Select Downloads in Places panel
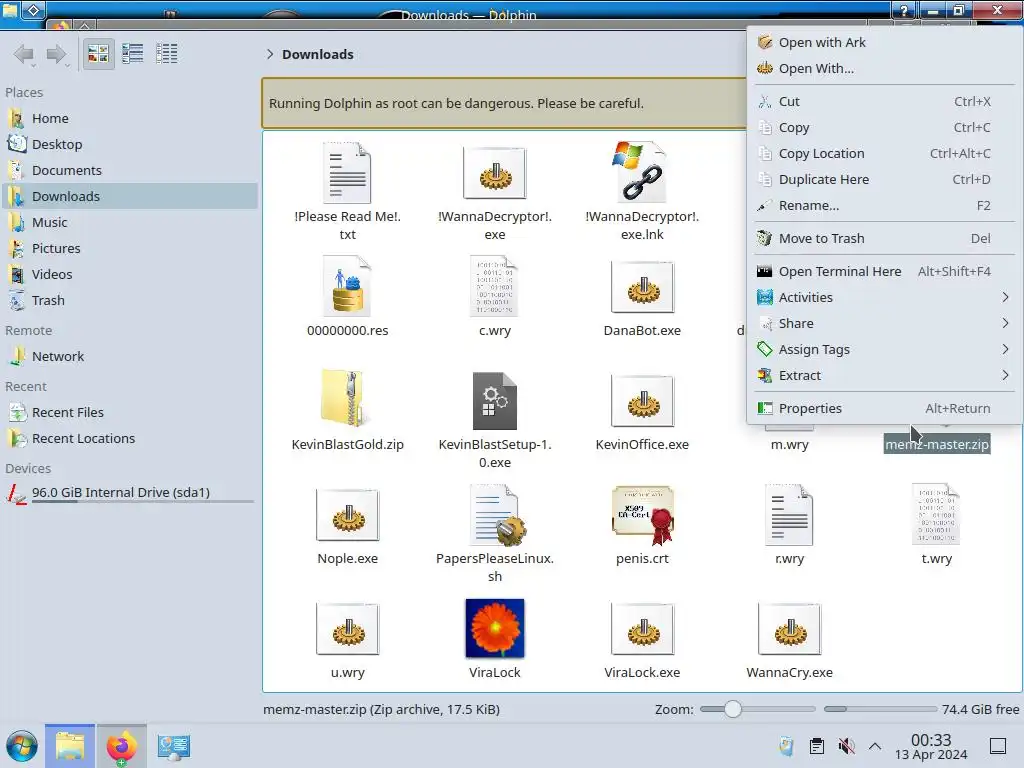Viewport: 1024px width, 768px height. point(129,197)
